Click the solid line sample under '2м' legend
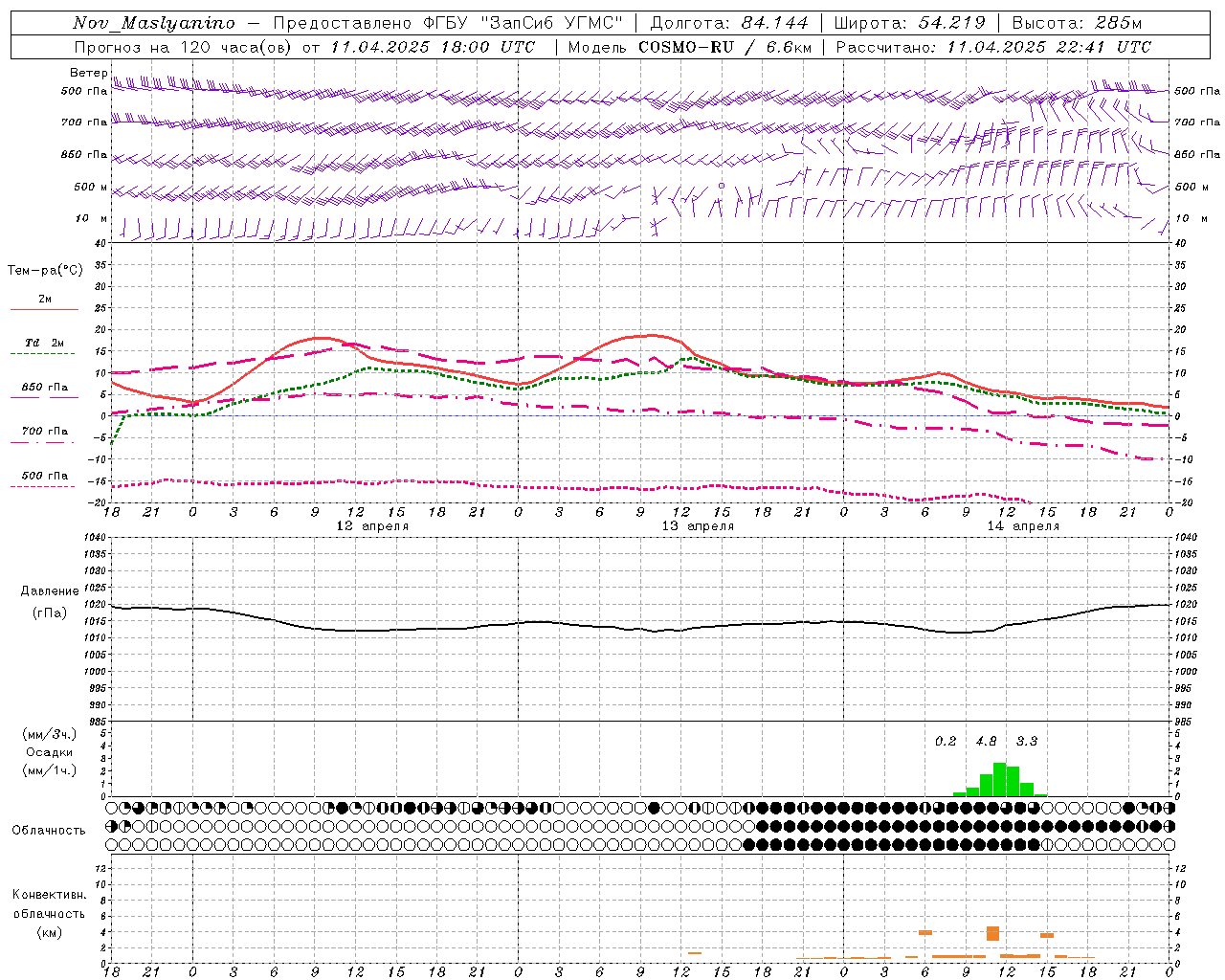 [44, 310]
